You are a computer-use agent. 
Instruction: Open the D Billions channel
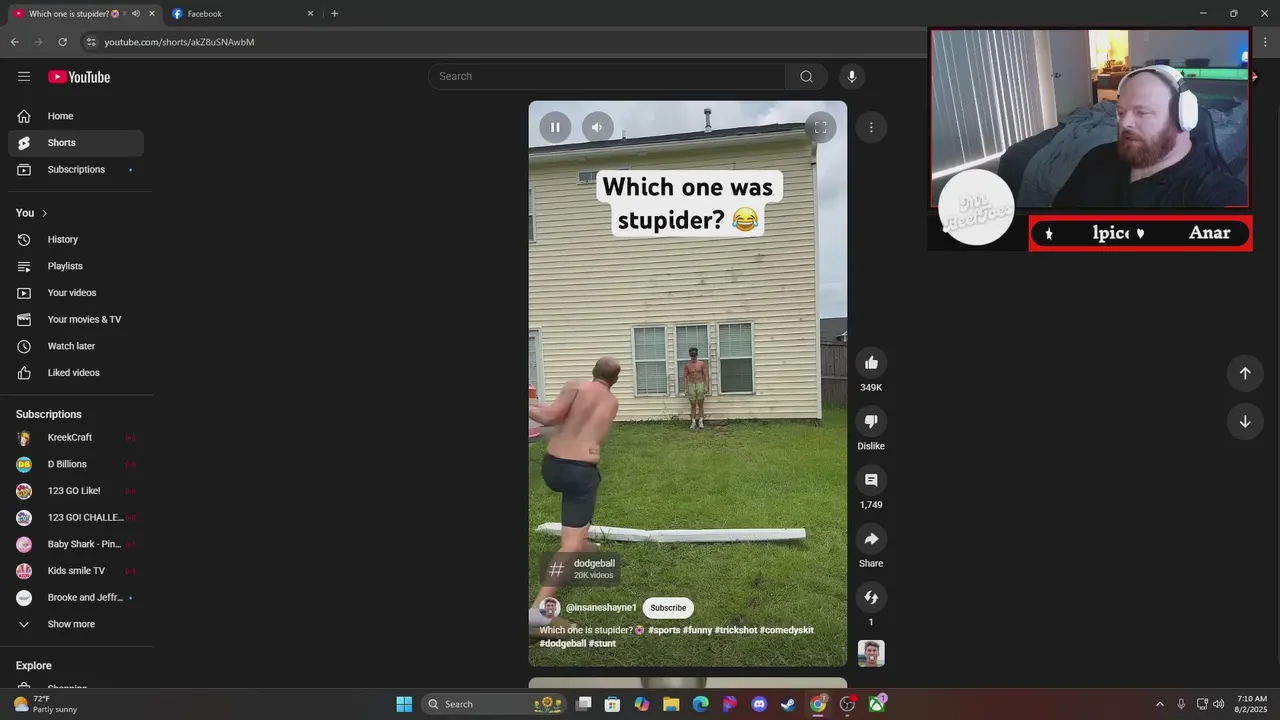point(76,464)
